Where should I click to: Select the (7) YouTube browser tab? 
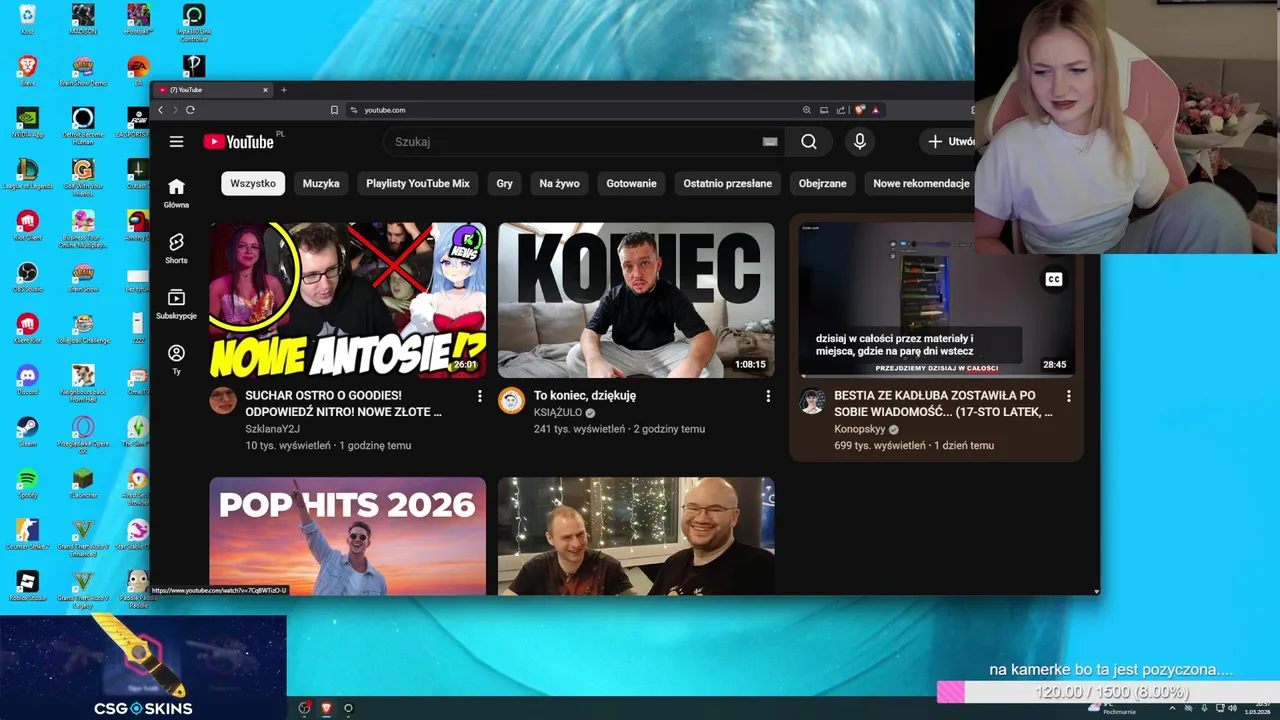click(213, 90)
